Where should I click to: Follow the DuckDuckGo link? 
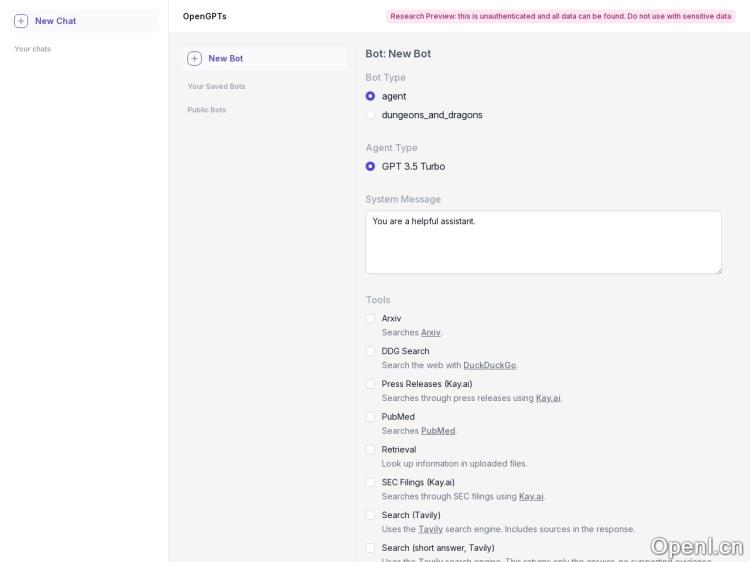pos(489,365)
